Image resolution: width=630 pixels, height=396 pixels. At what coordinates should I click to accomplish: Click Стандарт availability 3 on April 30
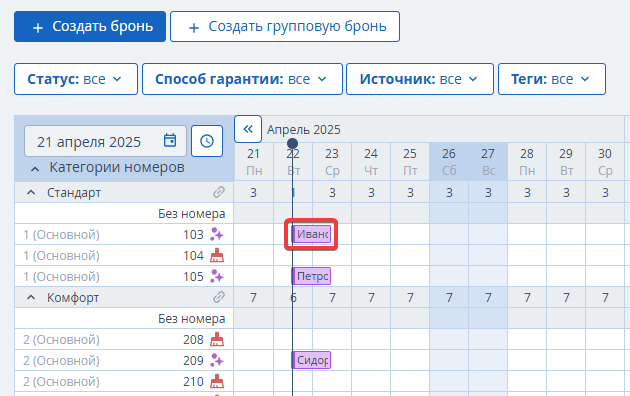coord(605,193)
